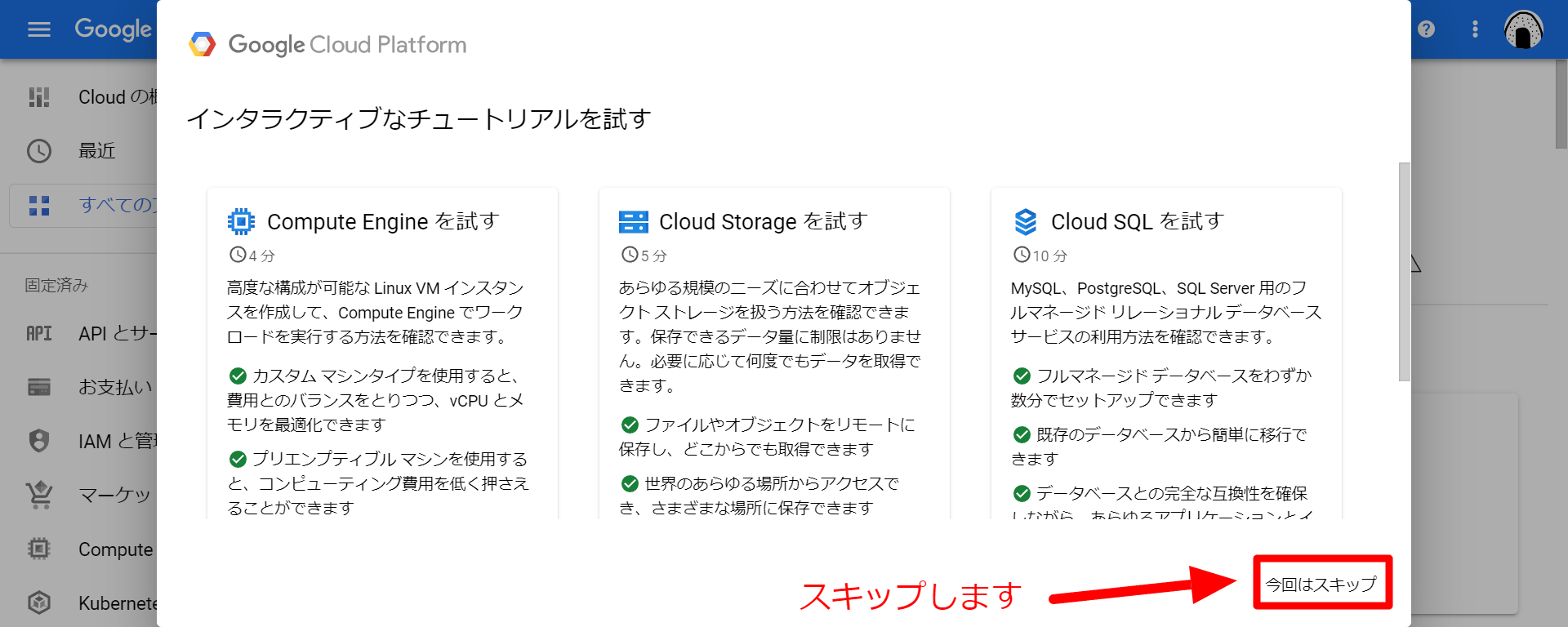Open the three-dot more options menu
Viewport: 1568px width, 627px height.
coord(1475,29)
